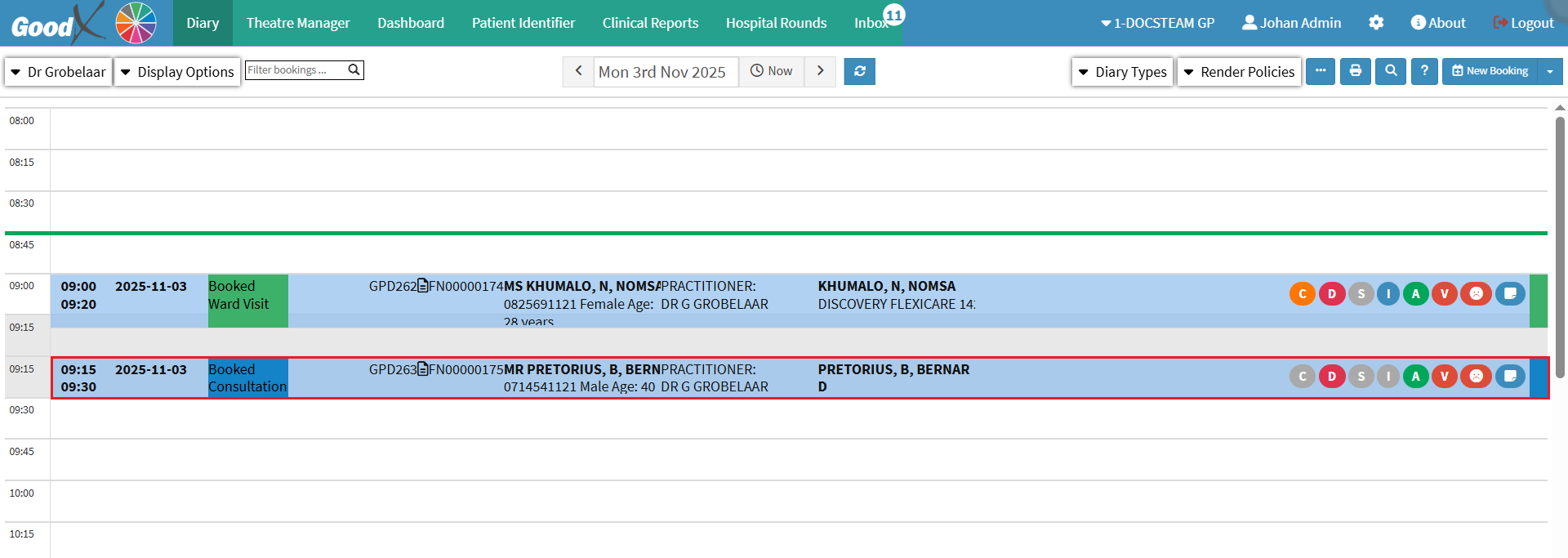1568x558 pixels.
Task: Click the refresh diary icon
Action: click(x=859, y=71)
